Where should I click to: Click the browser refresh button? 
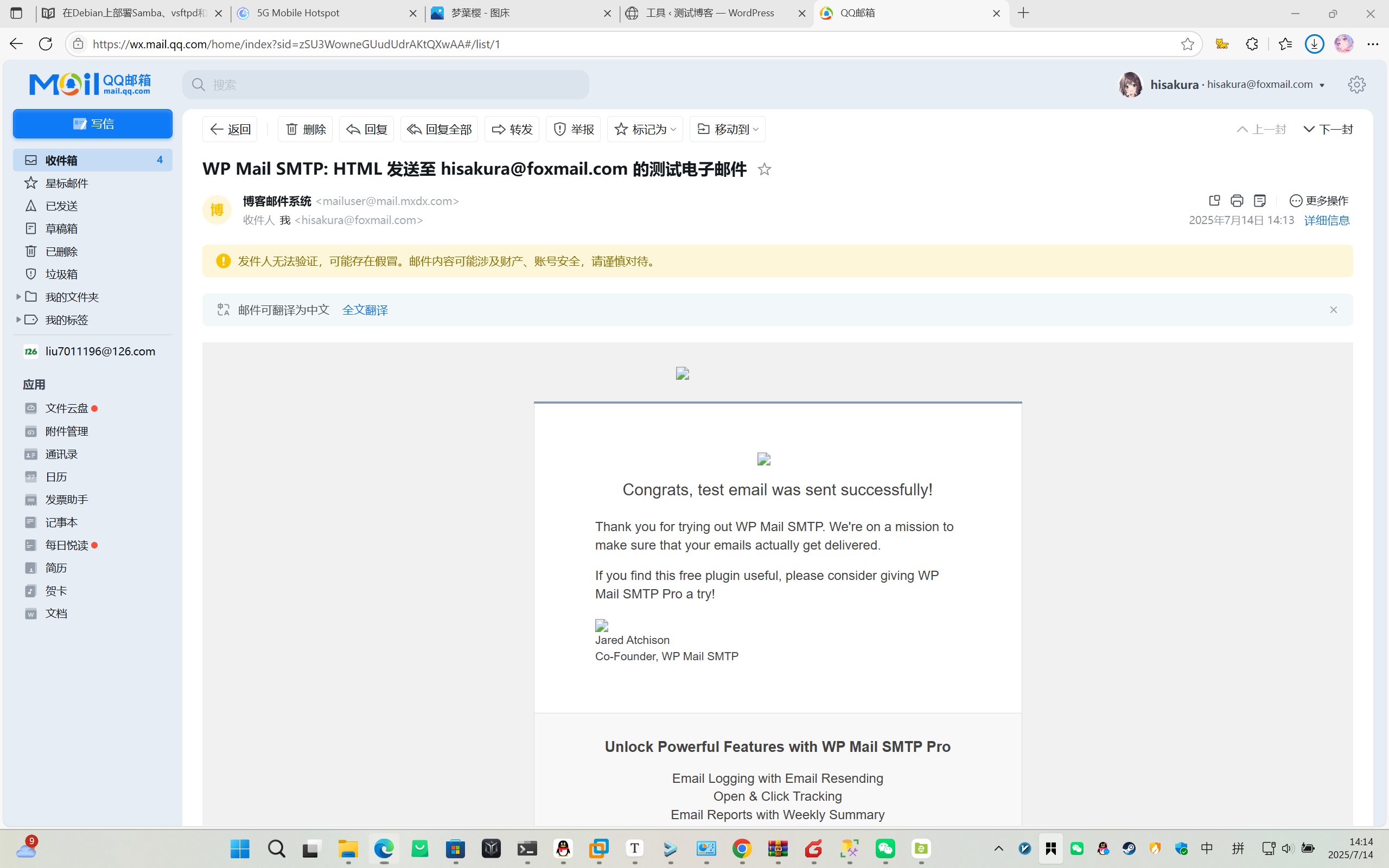coord(46,43)
